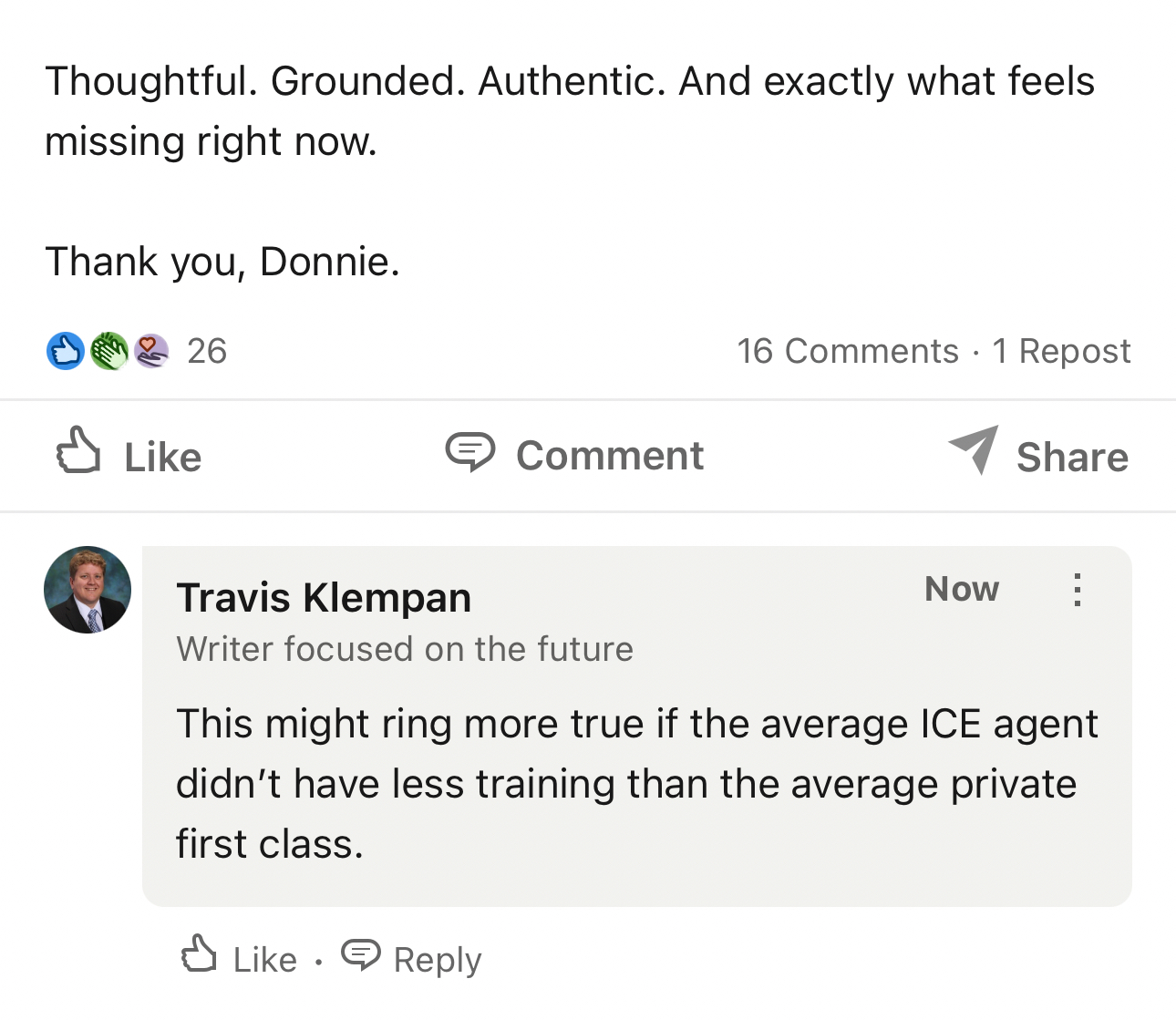Tap the reply bubble icon below the comment

point(361,955)
